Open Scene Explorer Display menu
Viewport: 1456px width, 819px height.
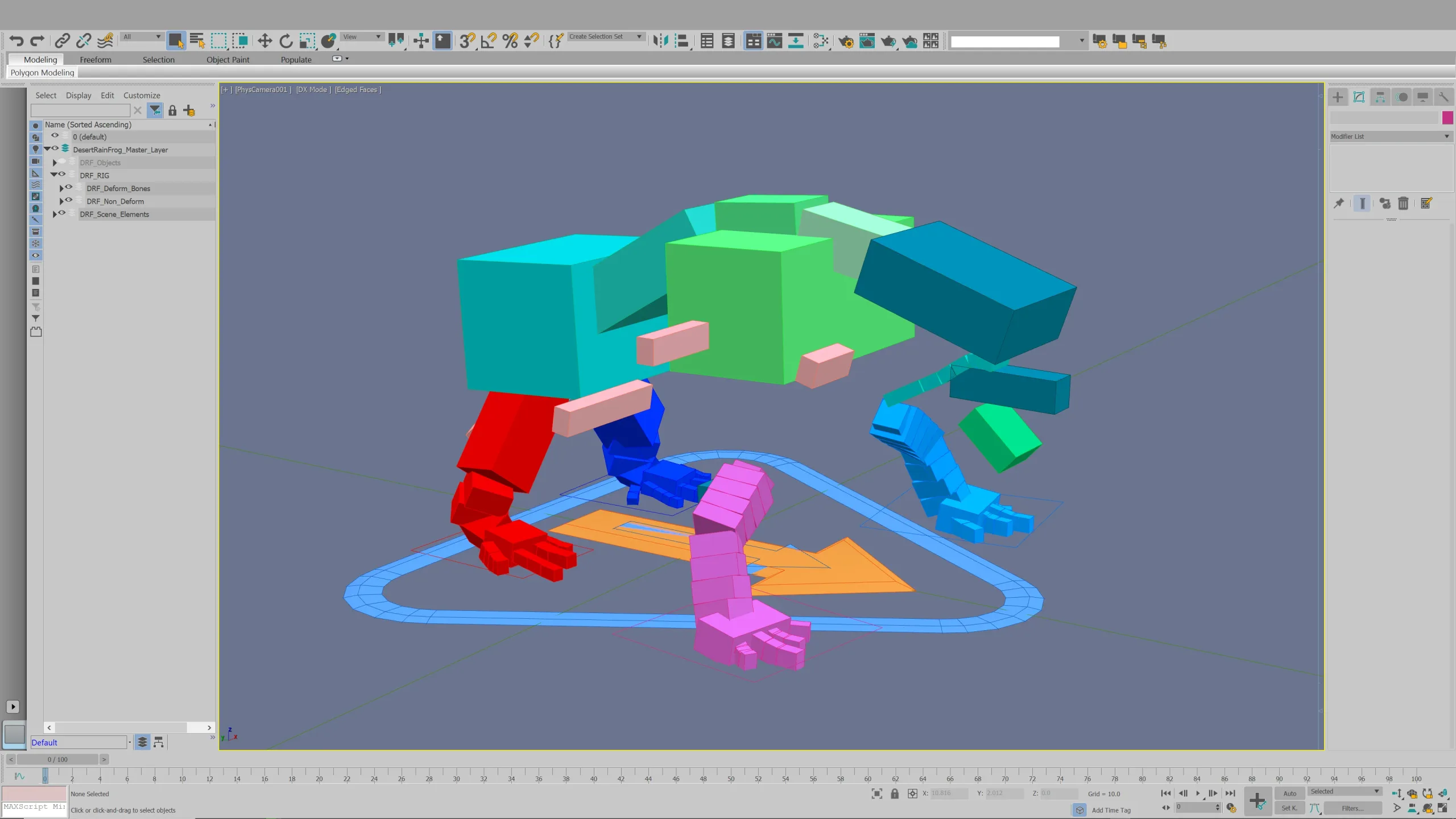tap(78, 96)
